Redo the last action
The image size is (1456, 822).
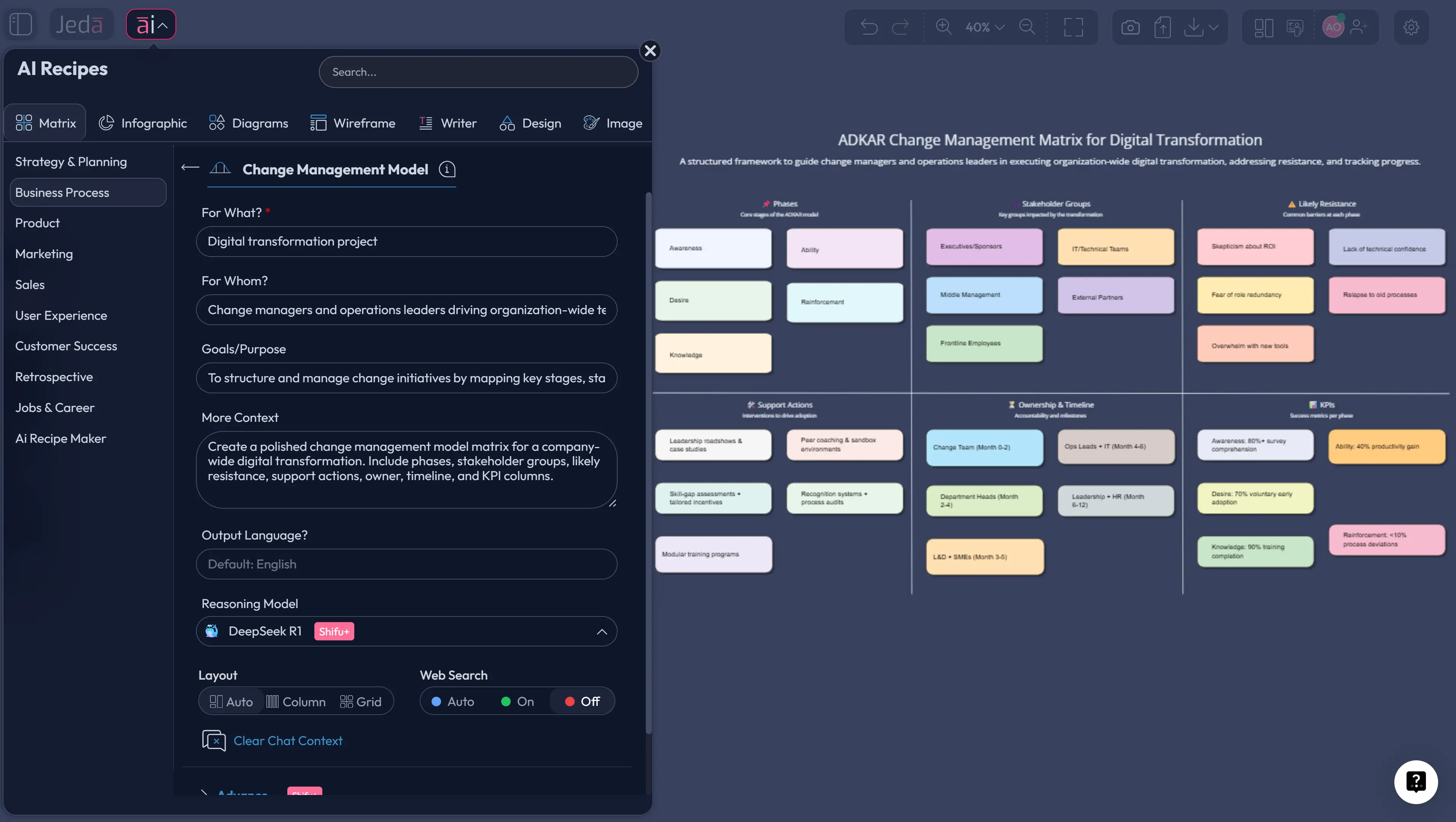(x=900, y=27)
